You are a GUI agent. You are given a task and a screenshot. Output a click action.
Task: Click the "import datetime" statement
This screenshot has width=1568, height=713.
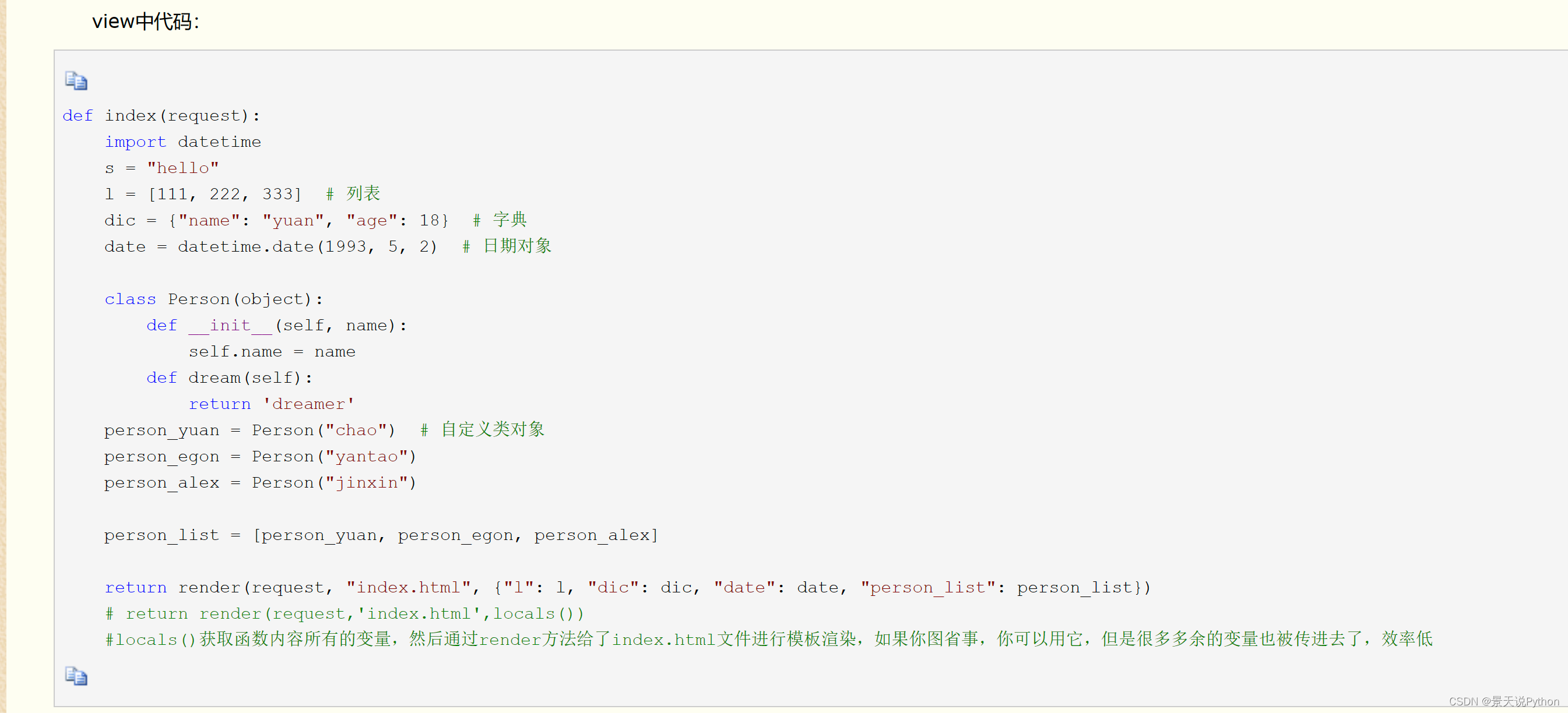[182, 142]
